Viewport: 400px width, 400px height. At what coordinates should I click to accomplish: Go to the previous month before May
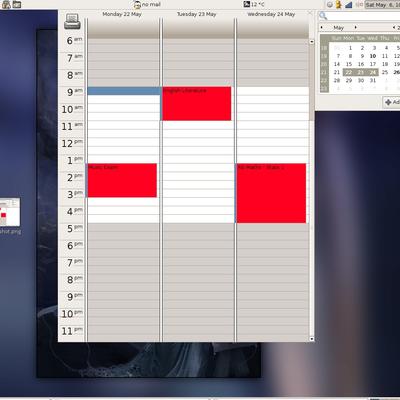(322, 27)
